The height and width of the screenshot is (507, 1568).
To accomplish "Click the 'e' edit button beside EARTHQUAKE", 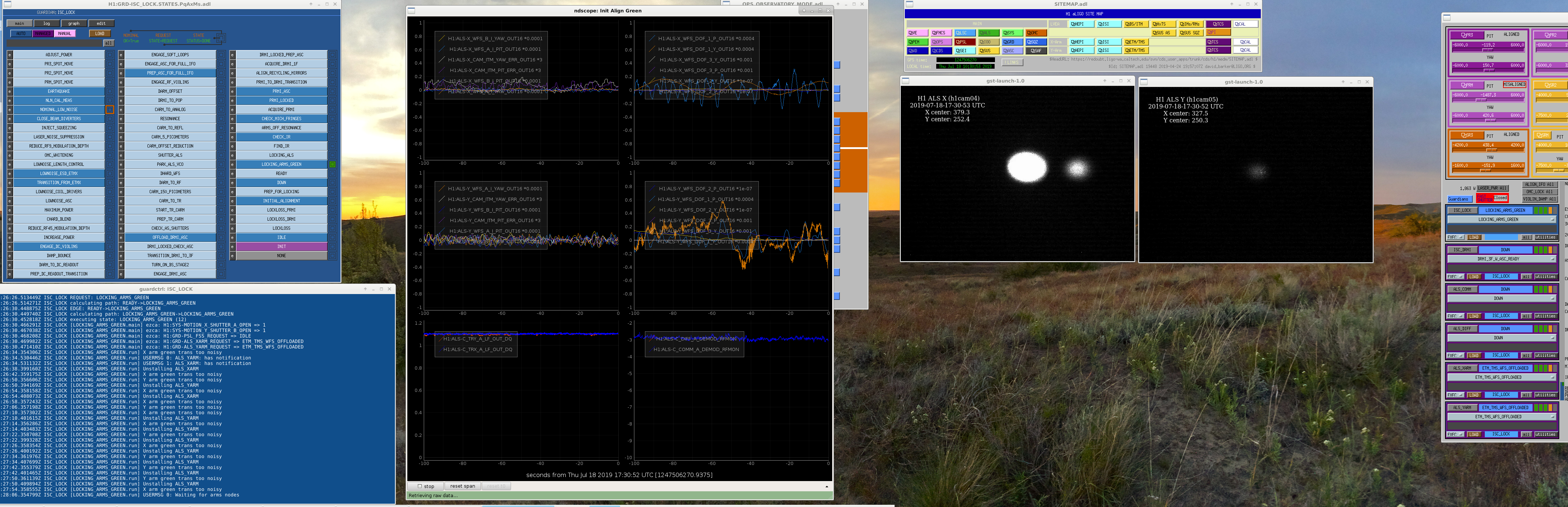I will click(x=10, y=91).
